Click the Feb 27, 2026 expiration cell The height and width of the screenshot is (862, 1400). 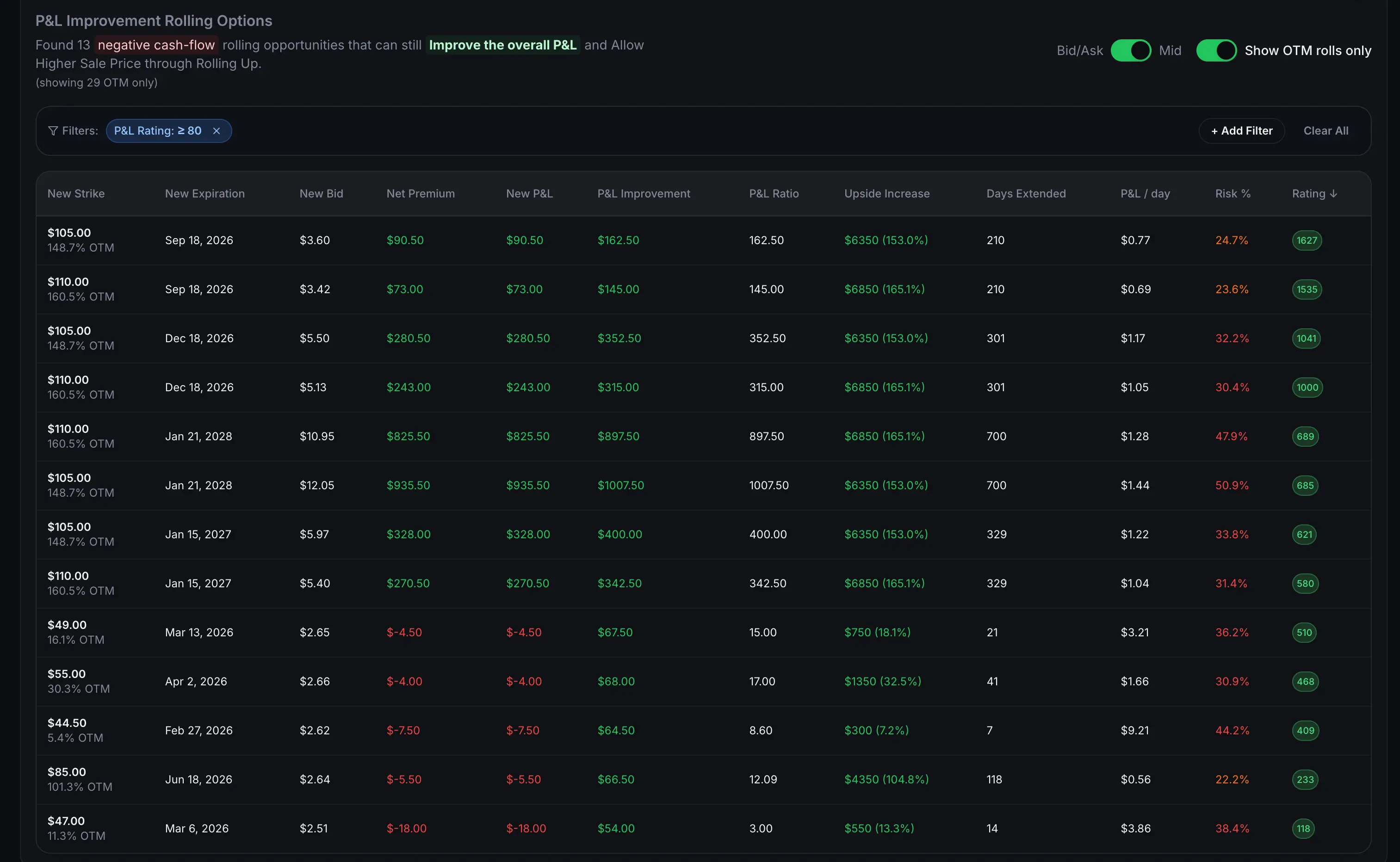pos(198,731)
